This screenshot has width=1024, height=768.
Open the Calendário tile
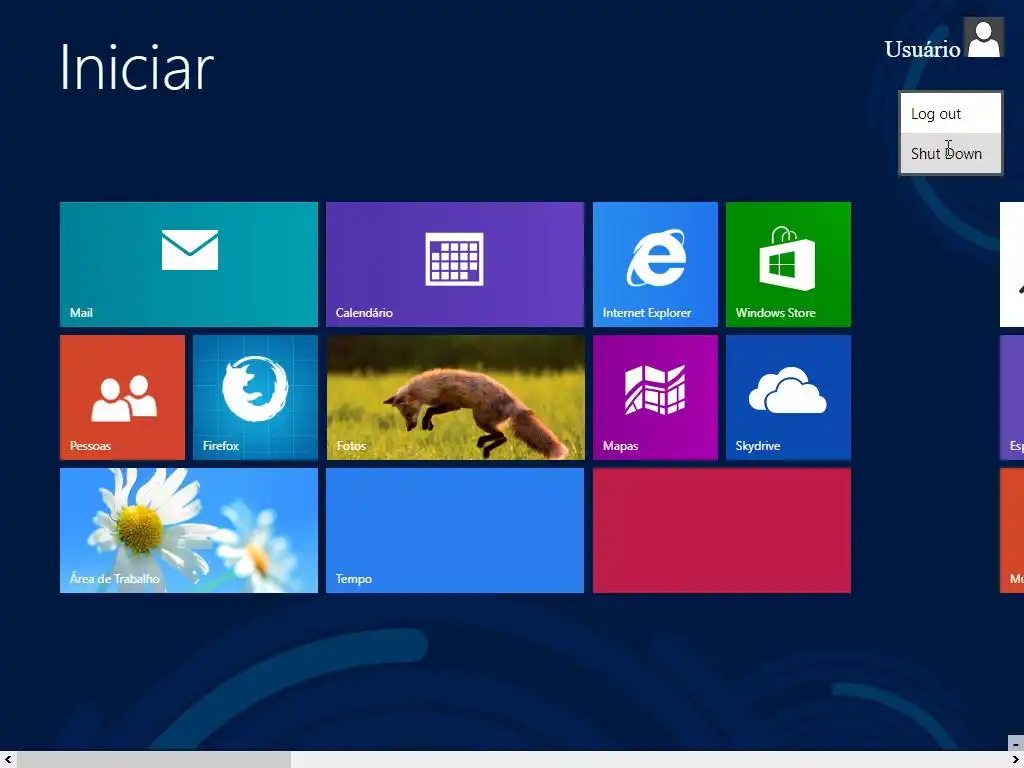point(455,264)
